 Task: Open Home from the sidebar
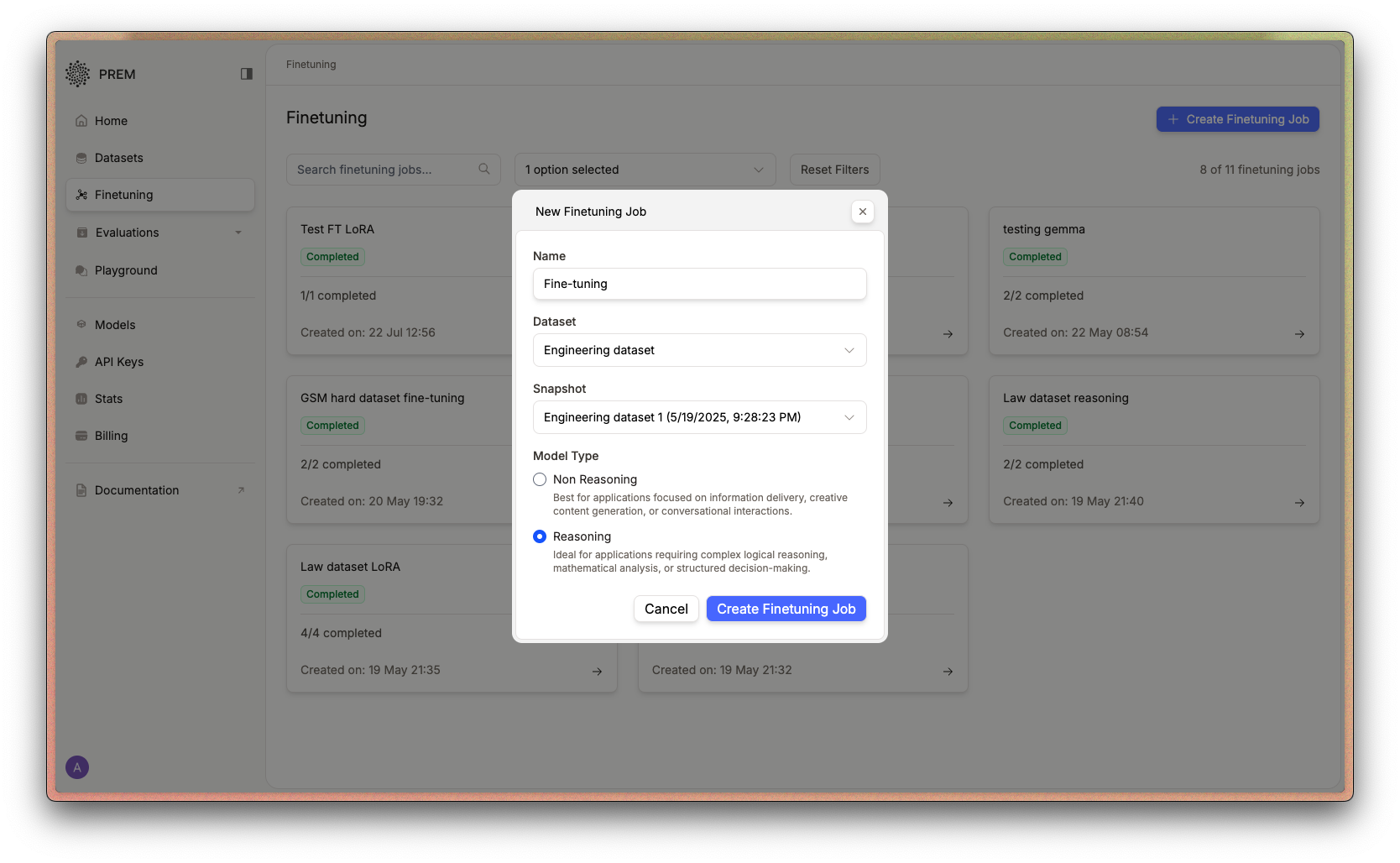tap(160, 121)
